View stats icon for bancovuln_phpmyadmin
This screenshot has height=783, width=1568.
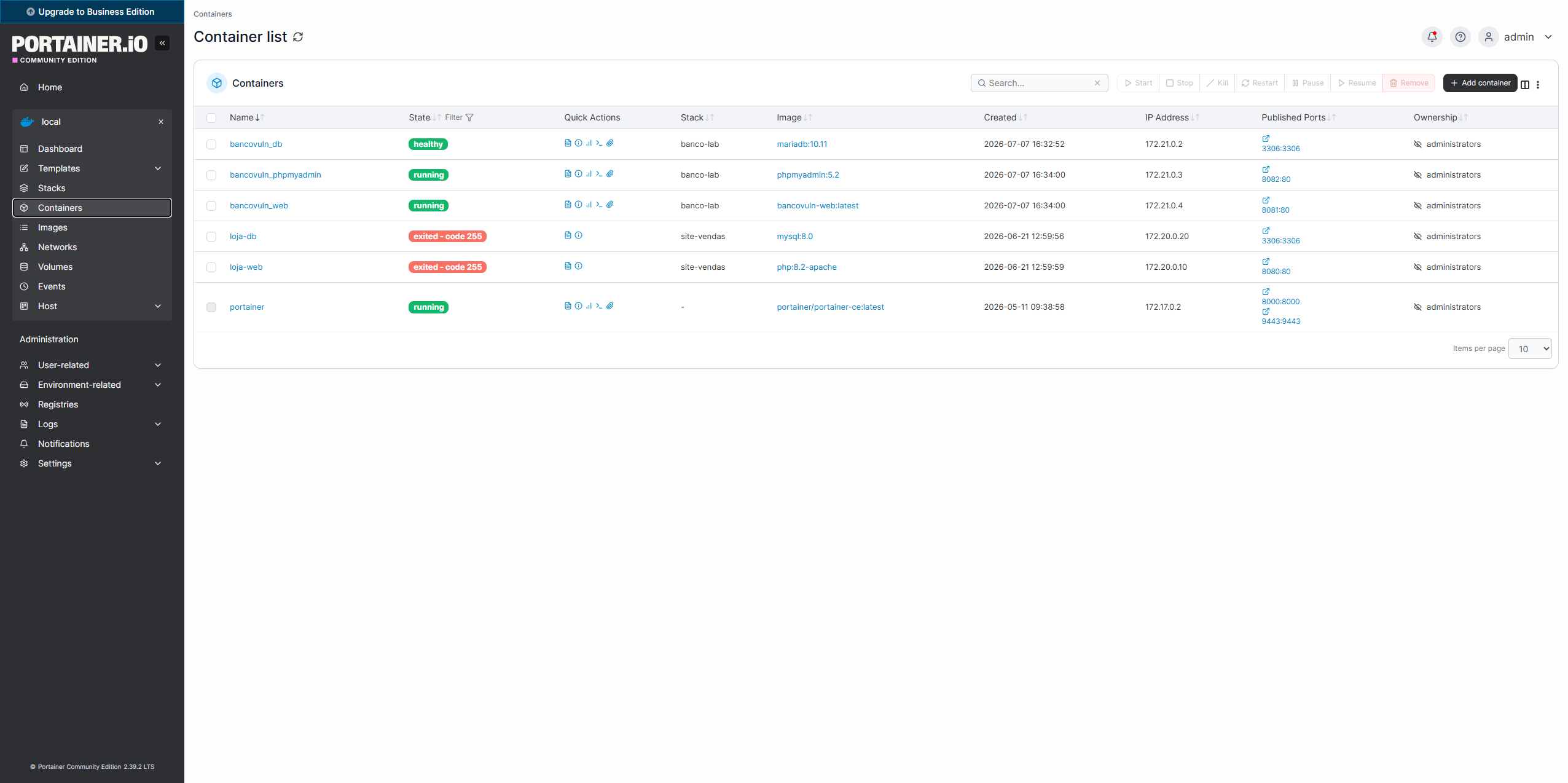(x=589, y=174)
